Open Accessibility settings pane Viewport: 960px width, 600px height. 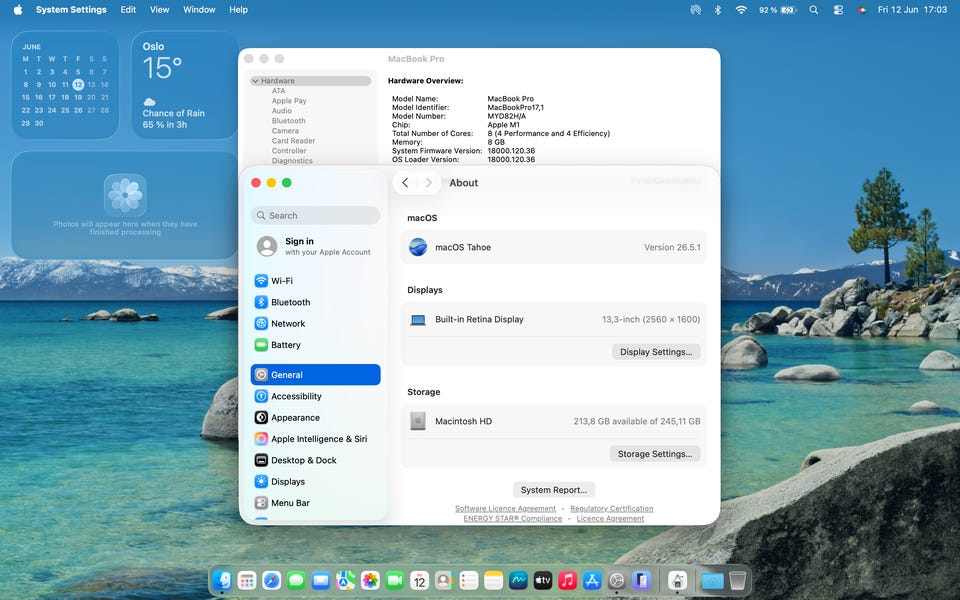click(315, 397)
